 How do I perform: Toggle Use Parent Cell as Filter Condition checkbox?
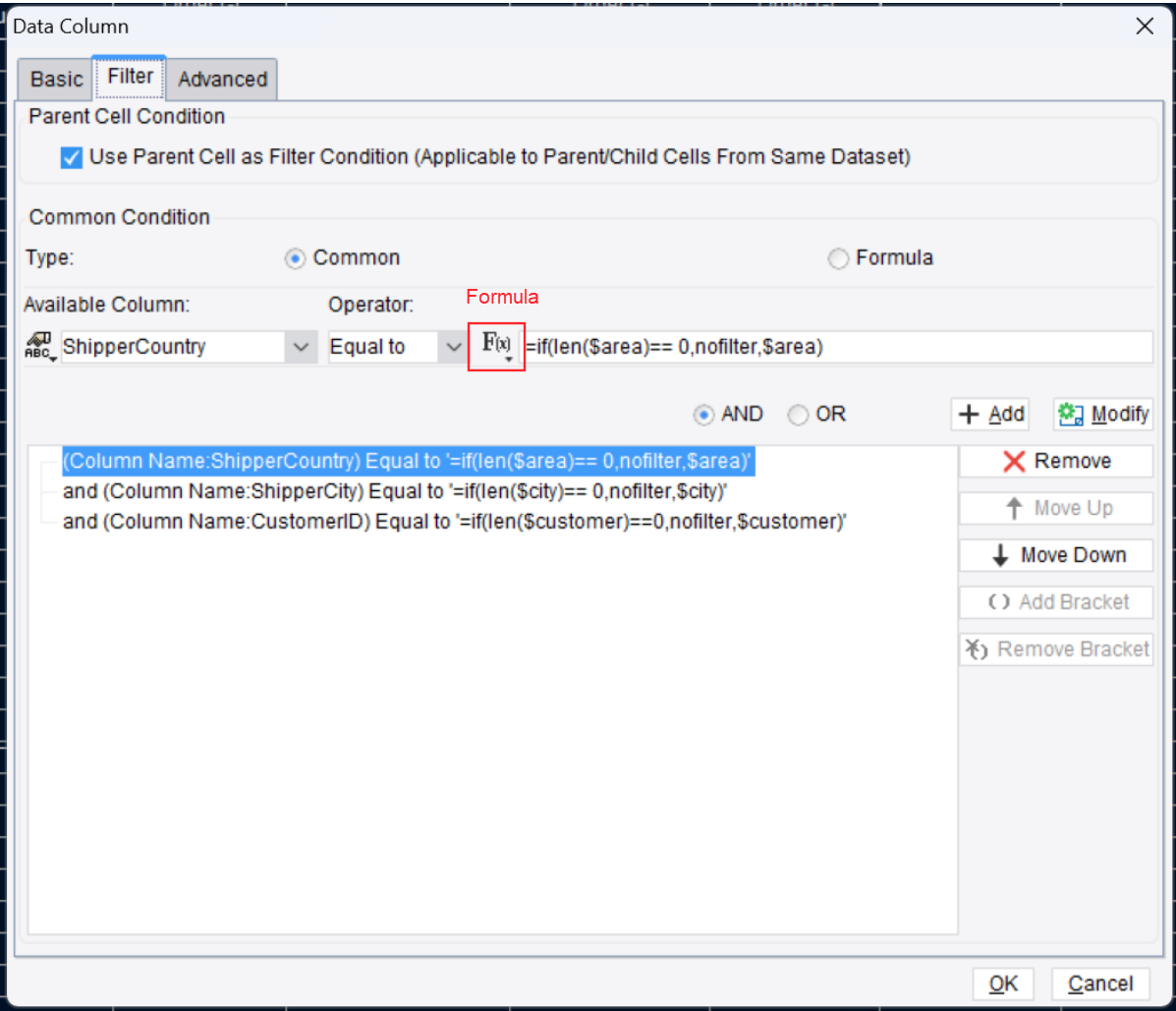click(x=72, y=157)
